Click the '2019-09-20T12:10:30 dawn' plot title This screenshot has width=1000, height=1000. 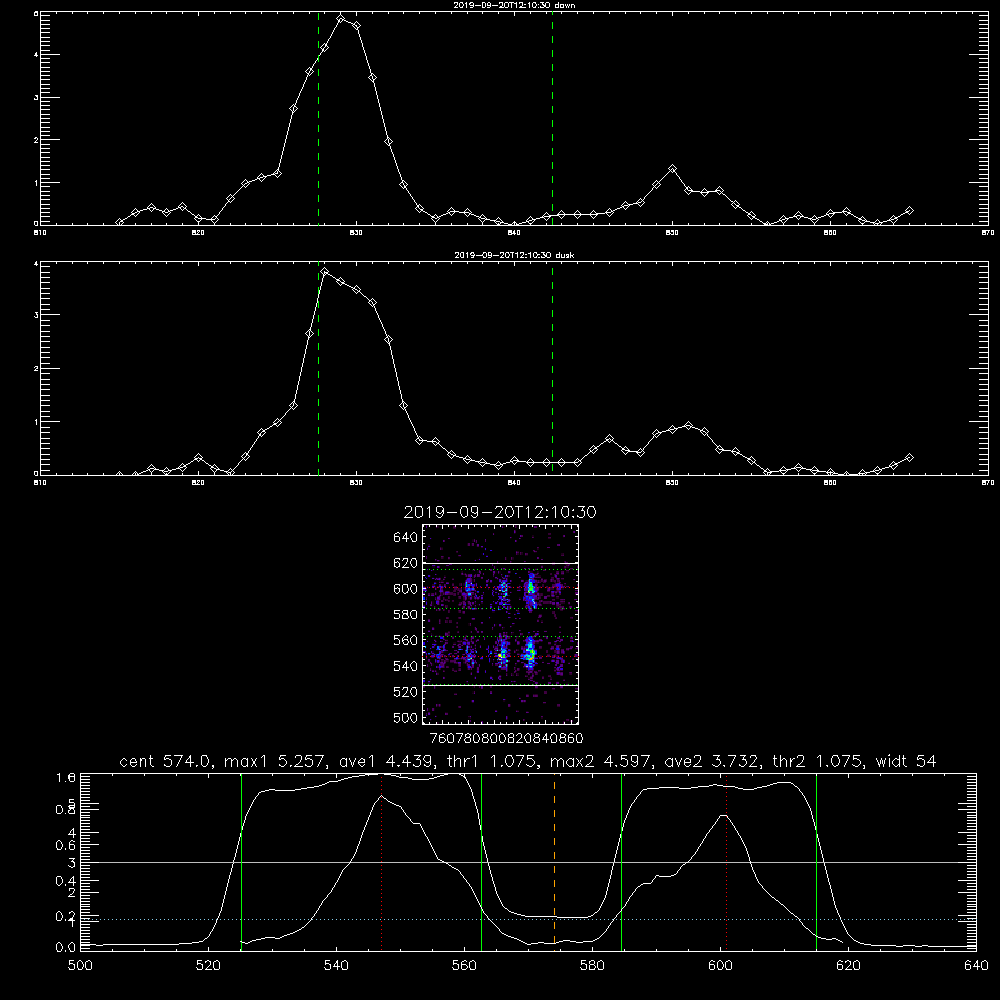click(x=514, y=5)
